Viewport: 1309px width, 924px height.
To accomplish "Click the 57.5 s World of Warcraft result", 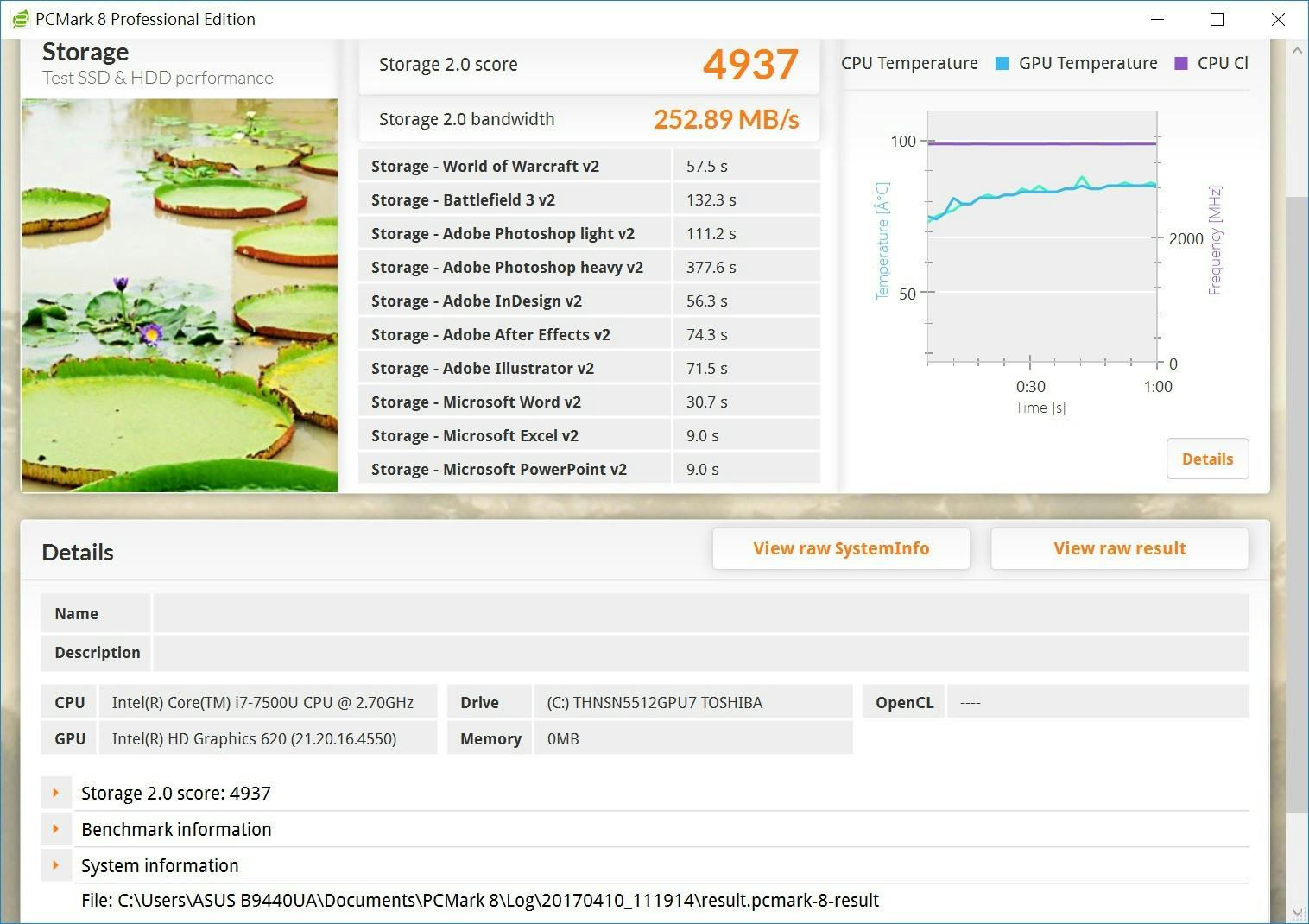I will [x=707, y=166].
